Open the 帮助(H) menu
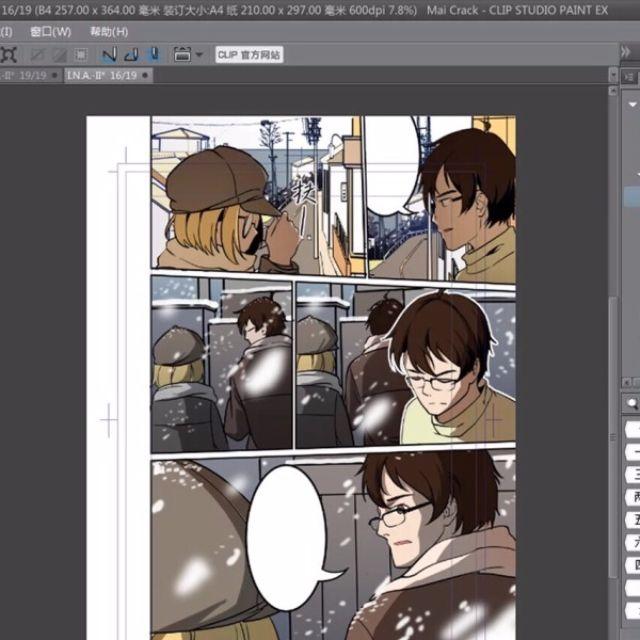This screenshot has height=640, width=640. coord(109,31)
